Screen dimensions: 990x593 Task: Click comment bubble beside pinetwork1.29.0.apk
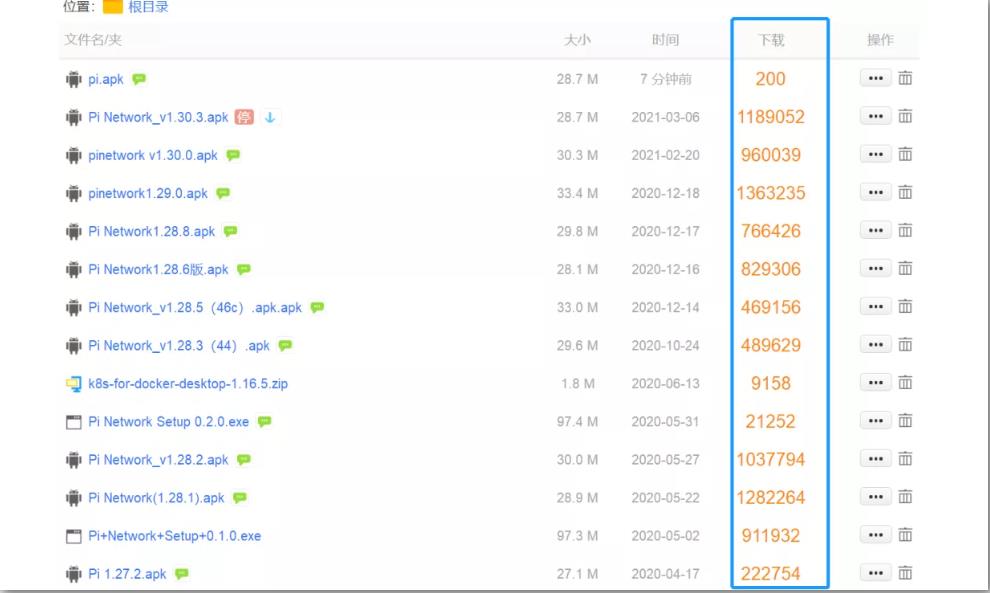point(223,193)
